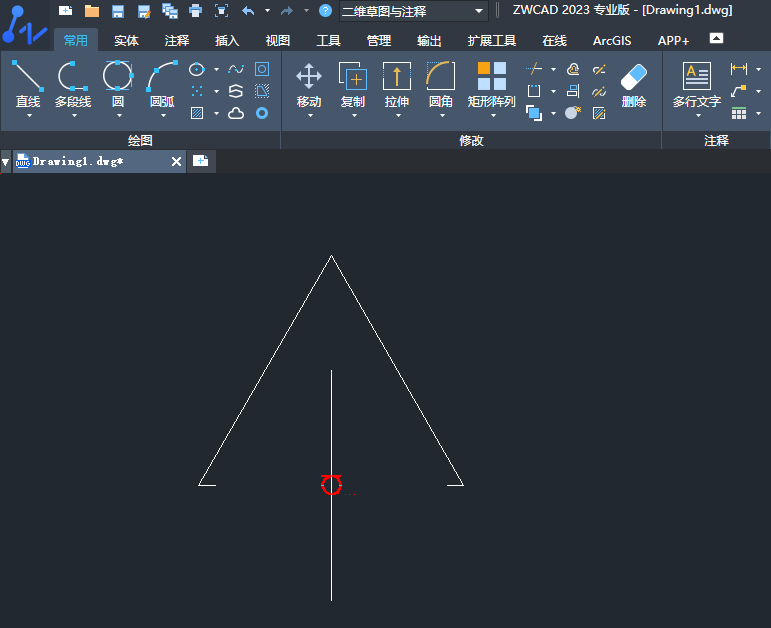
Task: Select the spline curve tool icon
Action: pyautogui.click(x=236, y=69)
